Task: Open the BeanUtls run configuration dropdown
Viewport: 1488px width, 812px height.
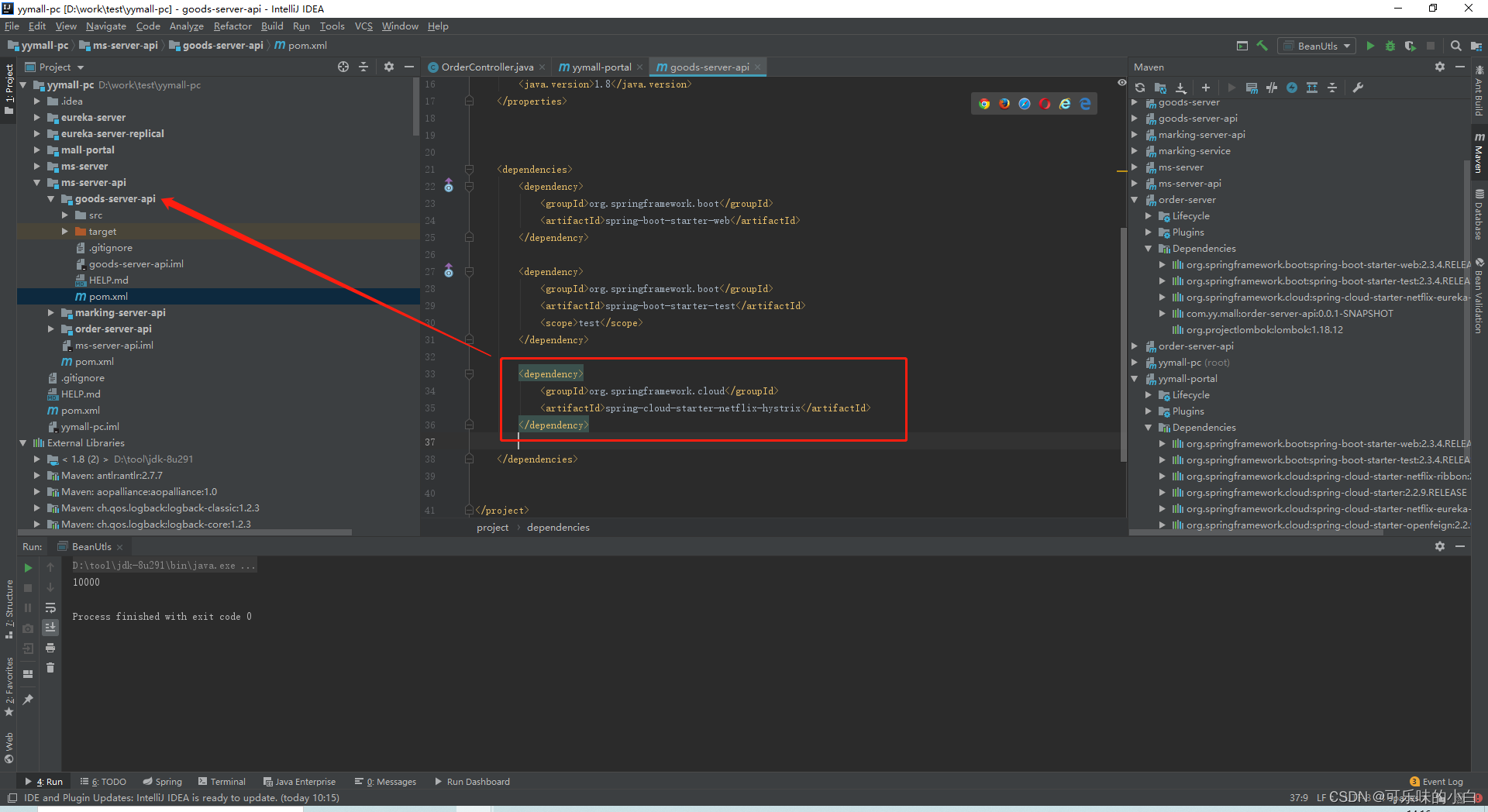Action: tap(1317, 46)
